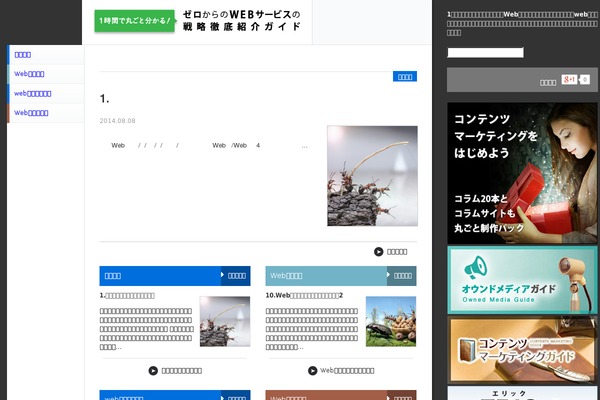Image resolution: width=600 pixels, height=400 pixels.
Task: Click the arrow button on the blue section header
Action: click(x=235, y=276)
